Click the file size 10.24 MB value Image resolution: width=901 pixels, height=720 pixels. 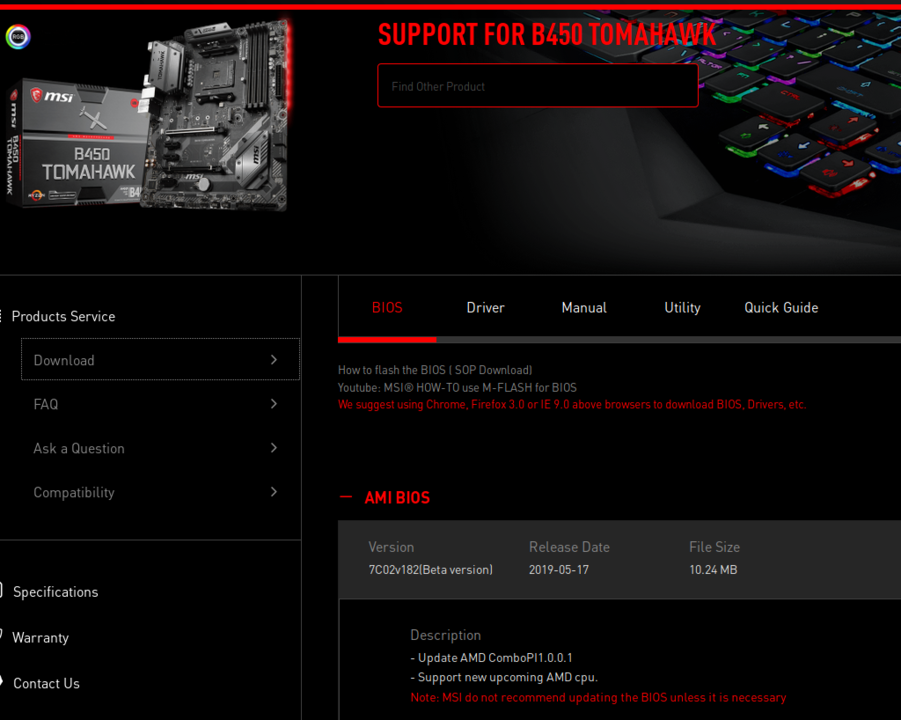pos(713,569)
